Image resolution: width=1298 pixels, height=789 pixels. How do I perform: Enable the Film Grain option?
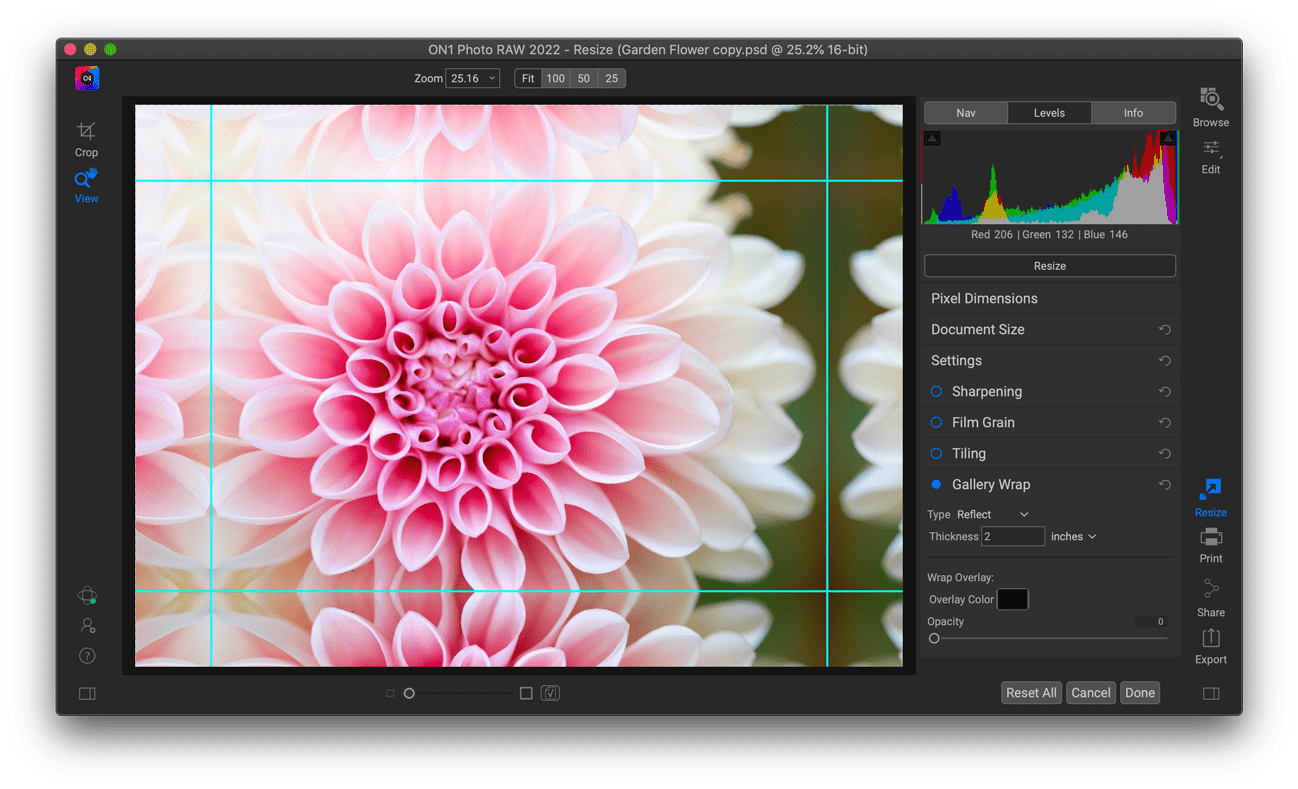(x=936, y=422)
